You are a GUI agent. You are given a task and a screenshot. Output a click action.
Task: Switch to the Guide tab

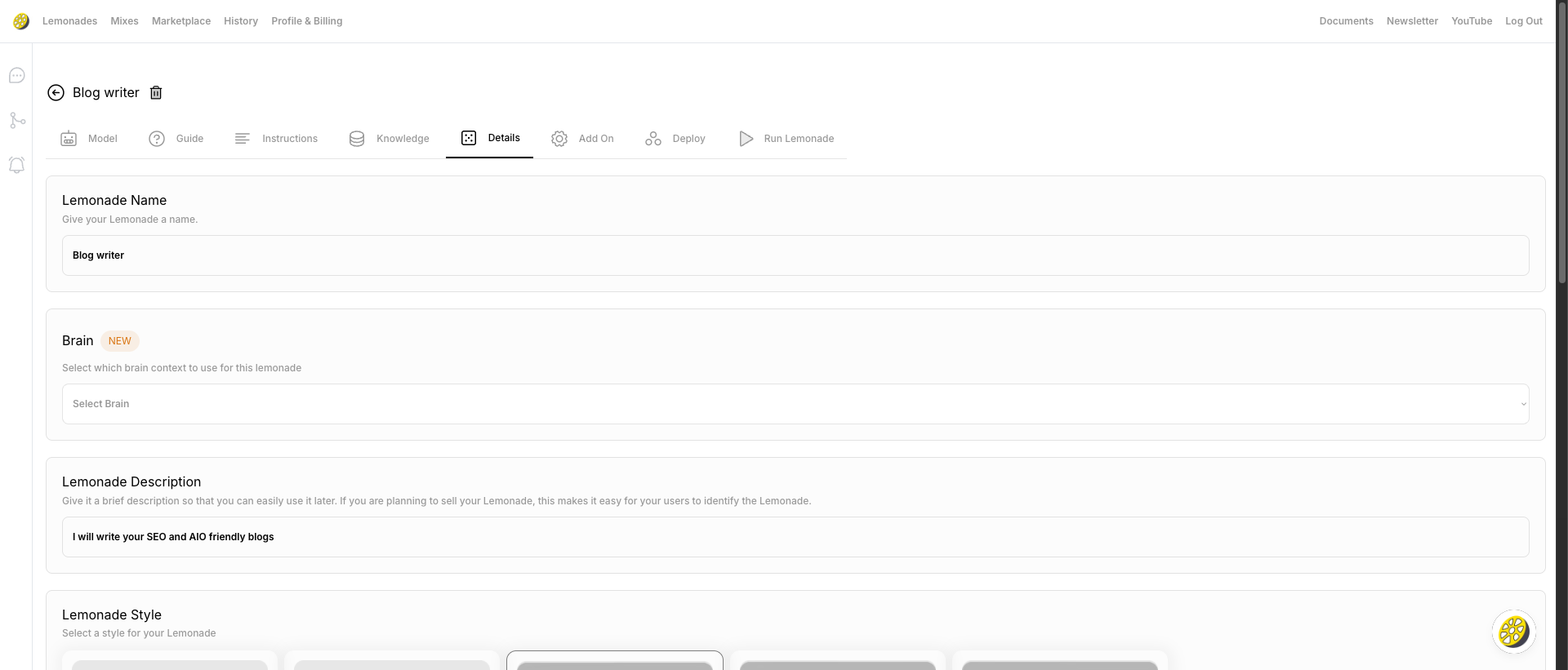tap(176, 139)
